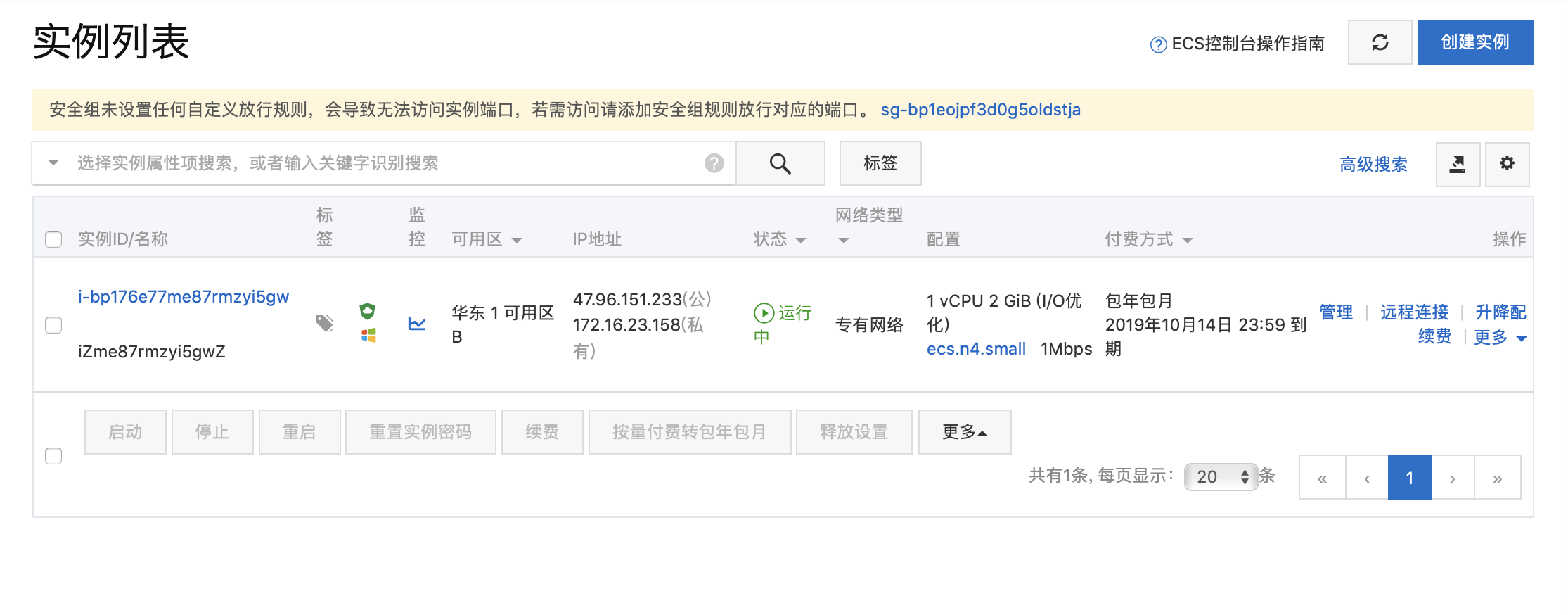Click the search magnifier icon
Viewport: 1568px width, 615px height.
coord(780,163)
